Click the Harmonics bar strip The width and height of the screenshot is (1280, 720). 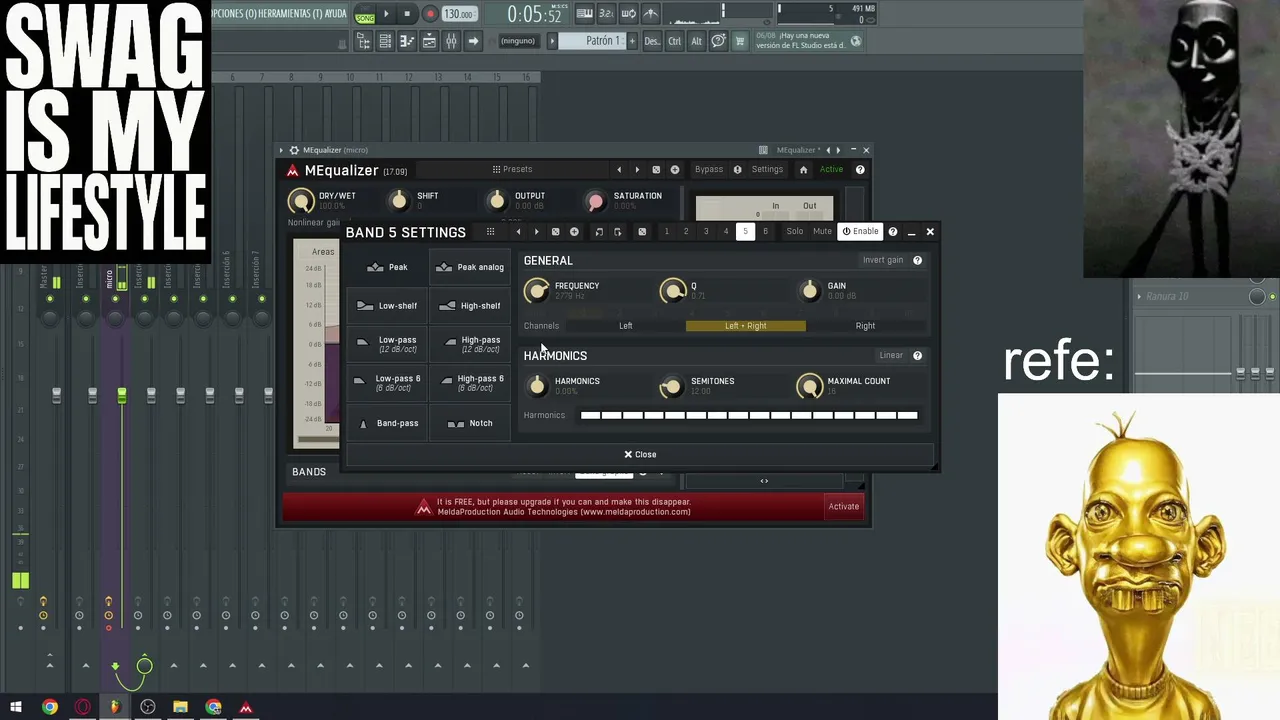click(749, 416)
